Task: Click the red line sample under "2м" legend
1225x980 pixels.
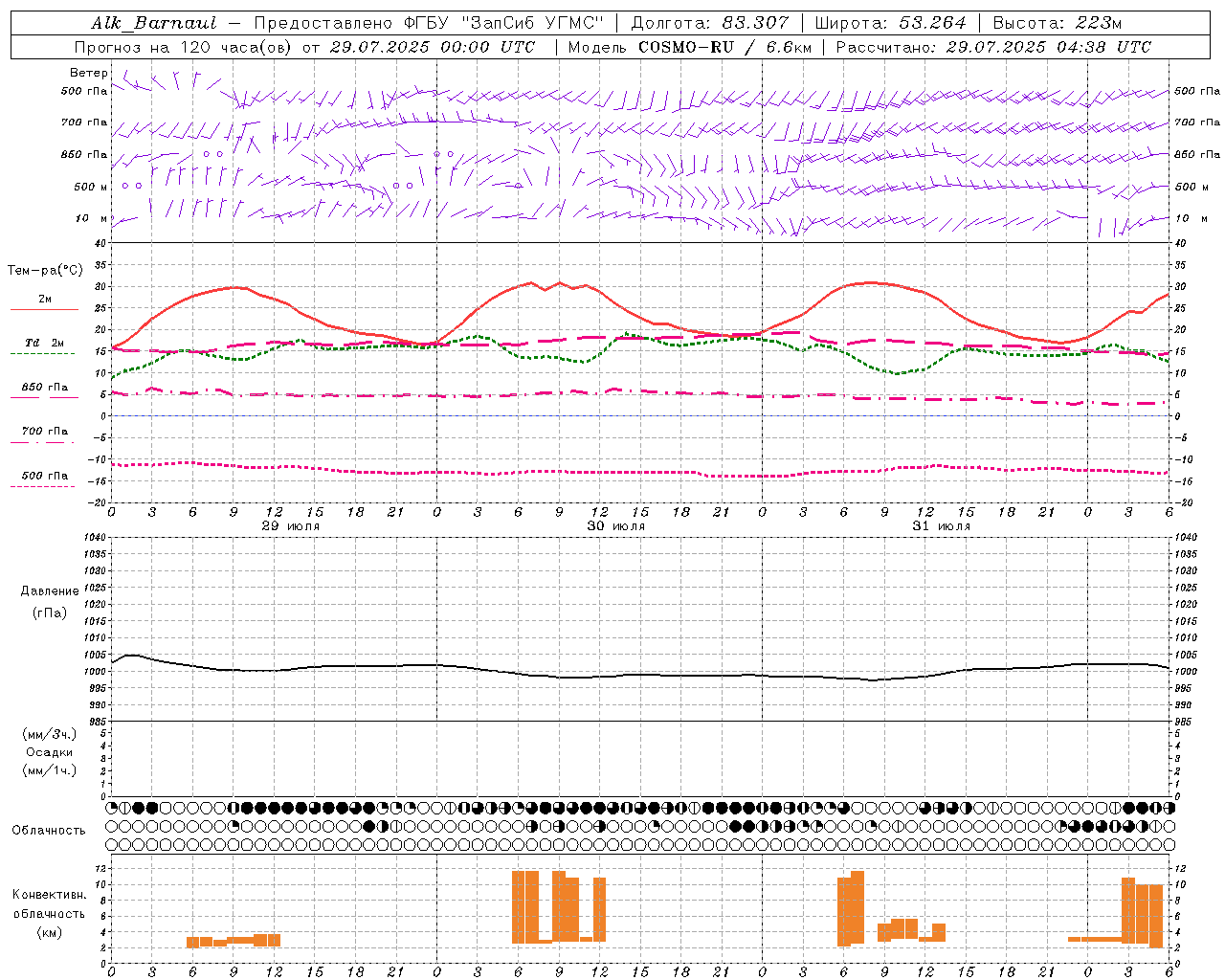Action: click(44, 310)
